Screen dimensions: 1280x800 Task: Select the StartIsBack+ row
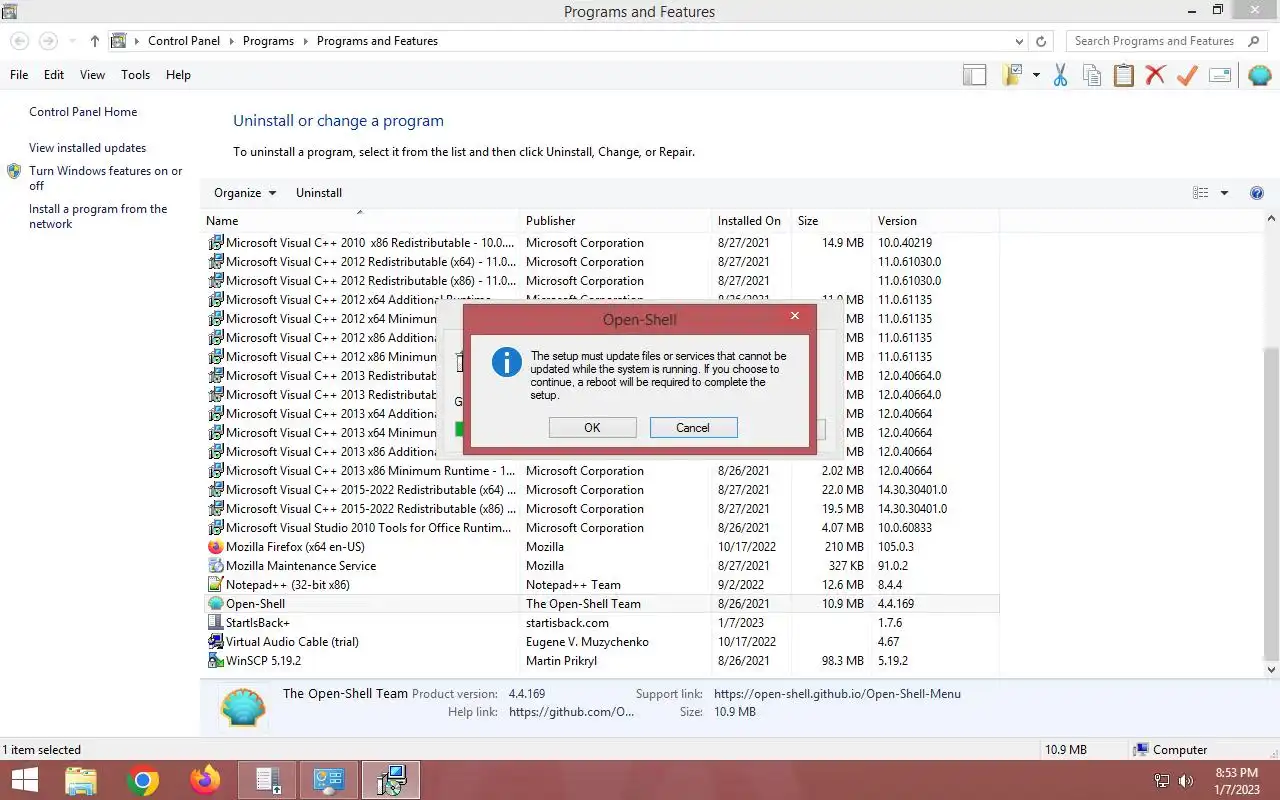[x=600, y=623]
